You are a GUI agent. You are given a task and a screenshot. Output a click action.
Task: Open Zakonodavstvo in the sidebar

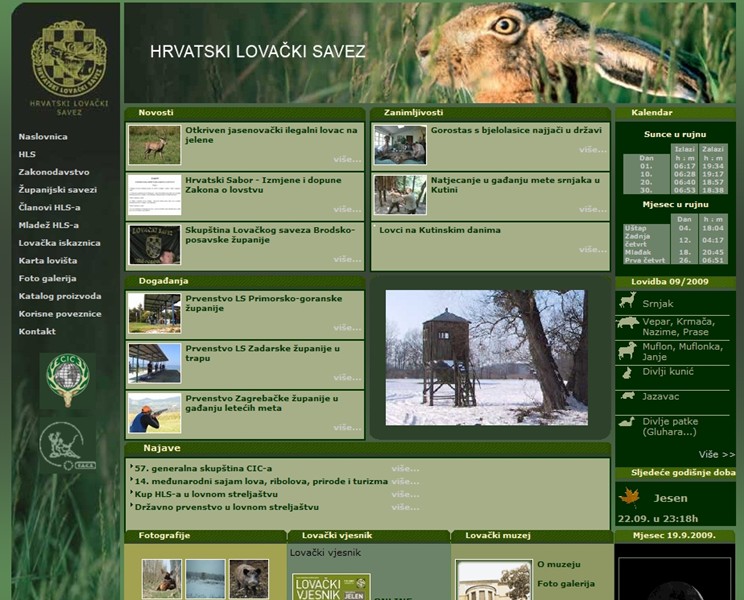pos(54,172)
